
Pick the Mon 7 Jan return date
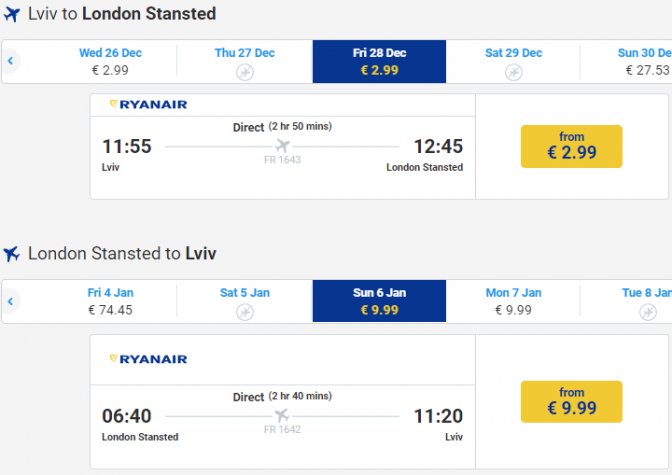(513, 301)
